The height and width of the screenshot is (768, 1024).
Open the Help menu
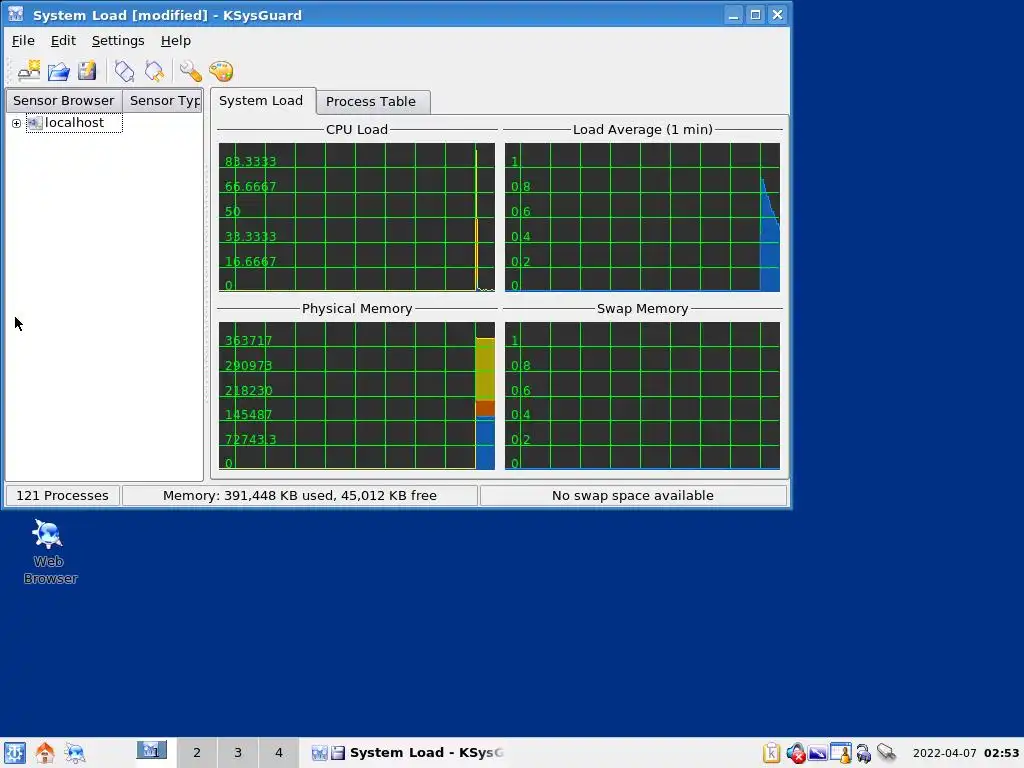[x=176, y=40]
